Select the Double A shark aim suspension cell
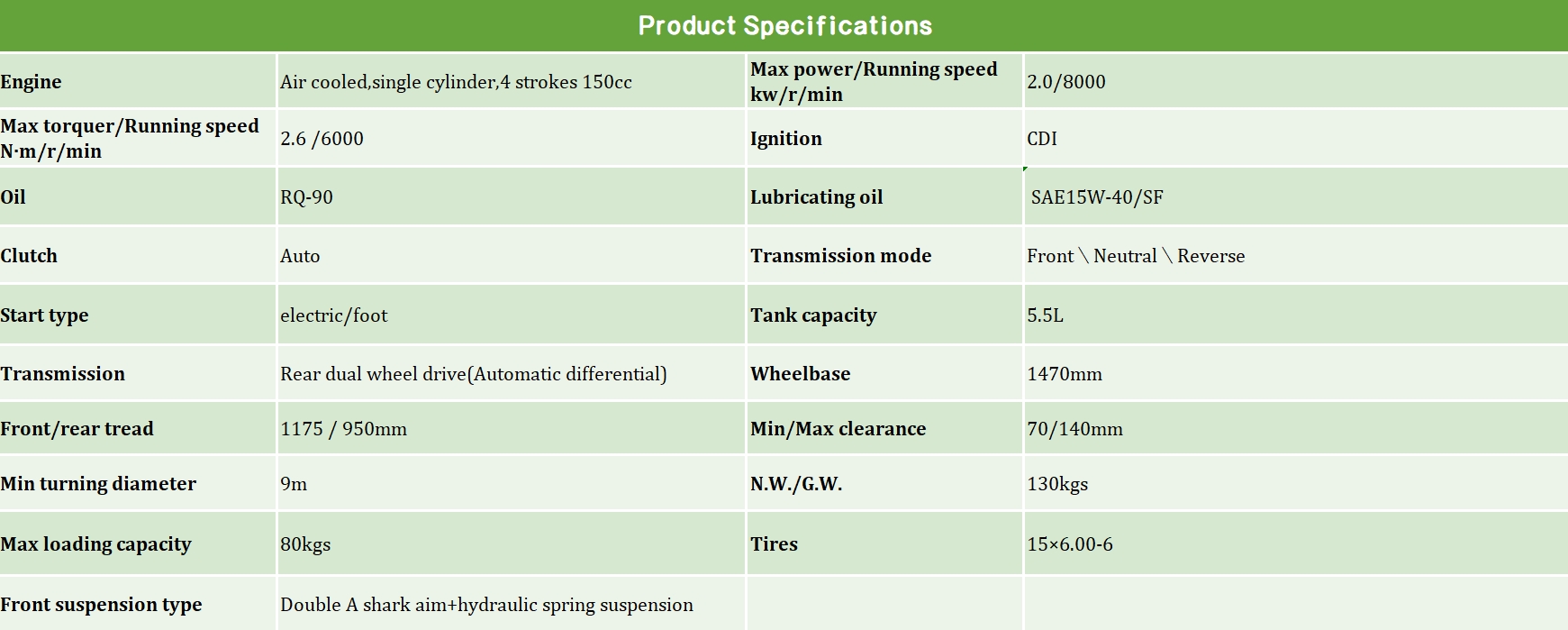Image resolution: width=1568 pixels, height=630 pixels. click(x=486, y=605)
